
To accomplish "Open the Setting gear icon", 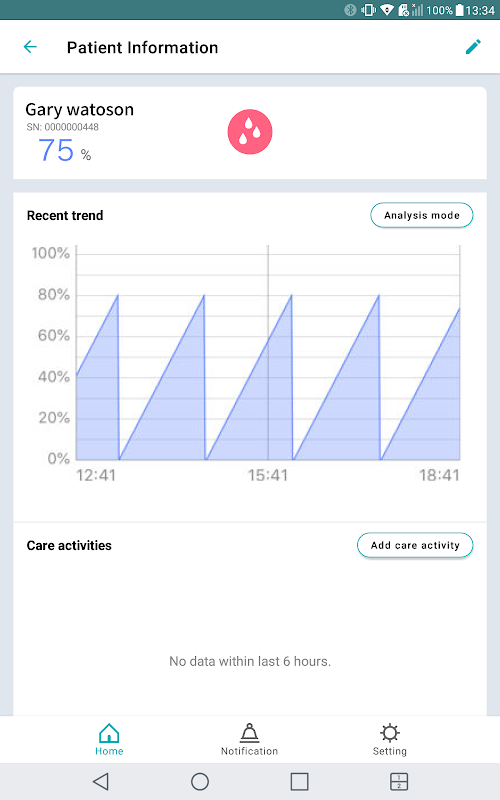I will (390, 733).
